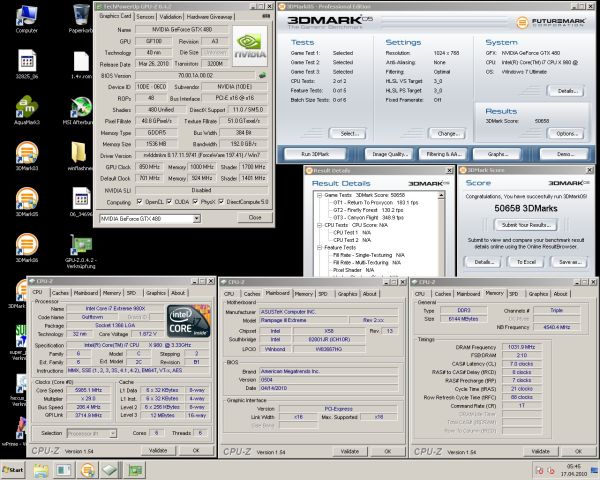The height and width of the screenshot is (480, 600).
Task: Collapse the Game Tests tree node
Action: pyautogui.click(x=319, y=195)
